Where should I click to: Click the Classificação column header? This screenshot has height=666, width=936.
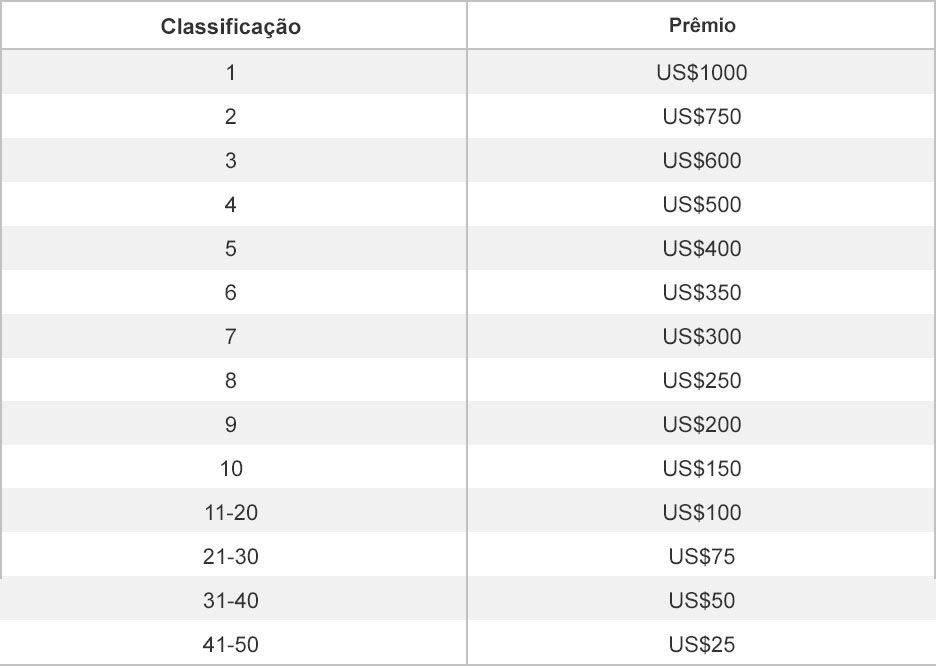pyautogui.click(x=230, y=27)
